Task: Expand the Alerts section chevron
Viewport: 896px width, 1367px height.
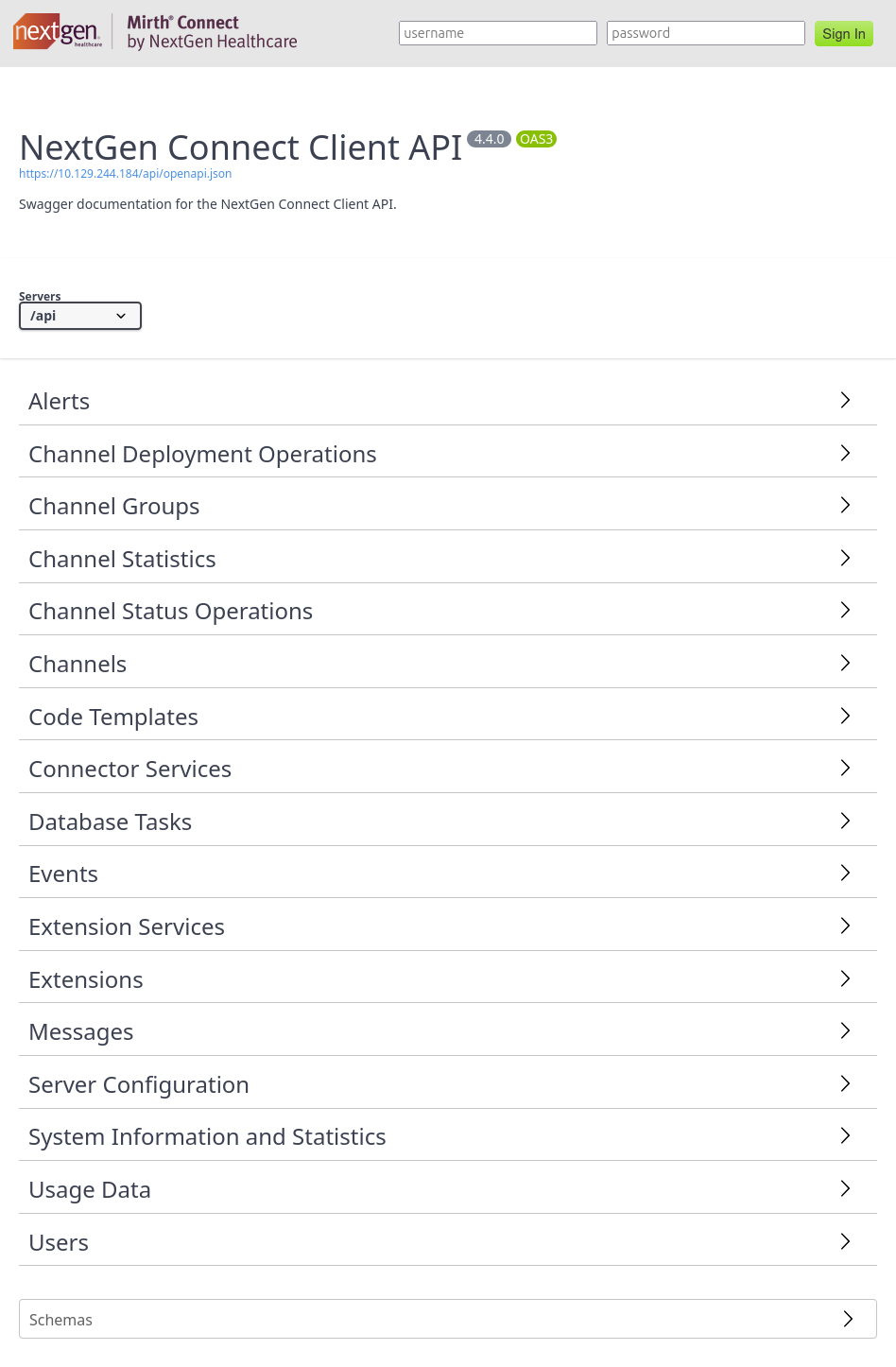Action: [x=845, y=400]
